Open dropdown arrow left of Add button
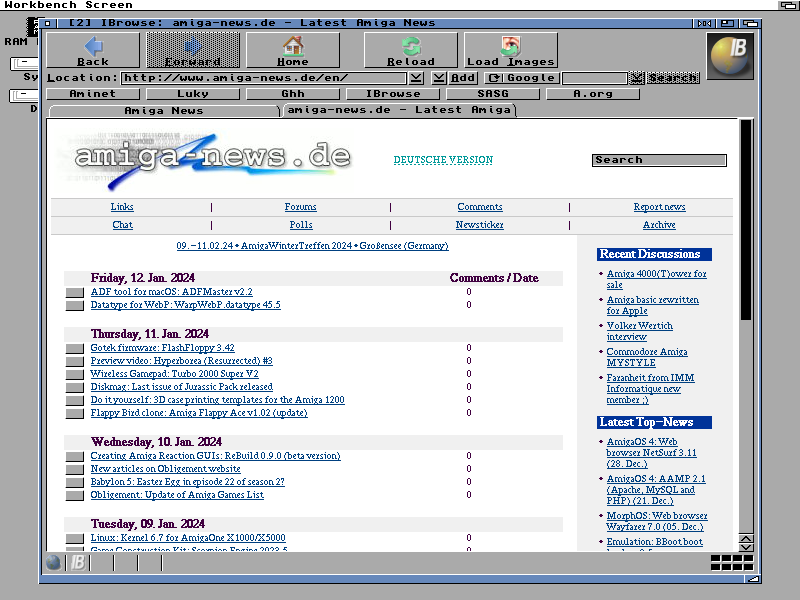 (x=439, y=78)
